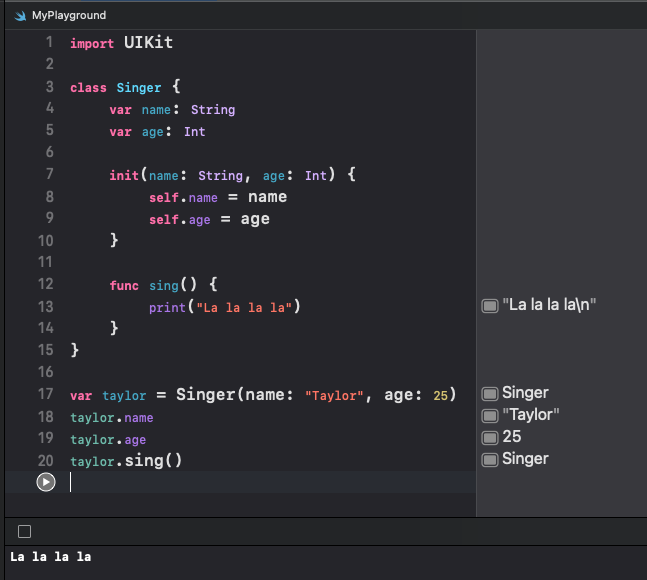Show quick look for Singer result on line 20
Screen dimensions: 647x580
click(x=490, y=459)
